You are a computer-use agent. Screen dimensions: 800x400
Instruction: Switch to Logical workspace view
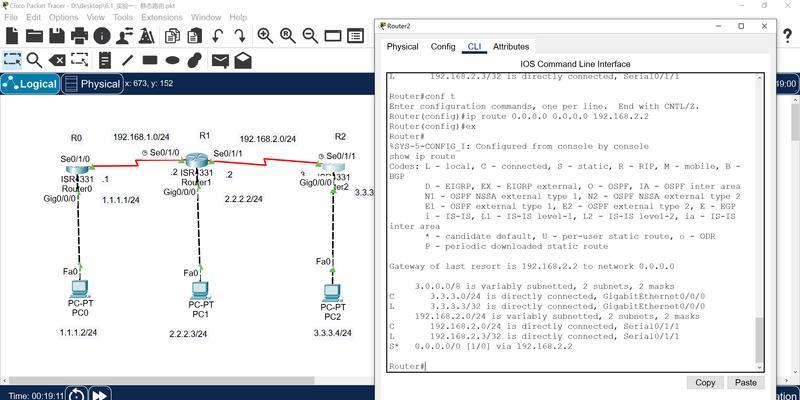point(30,84)
